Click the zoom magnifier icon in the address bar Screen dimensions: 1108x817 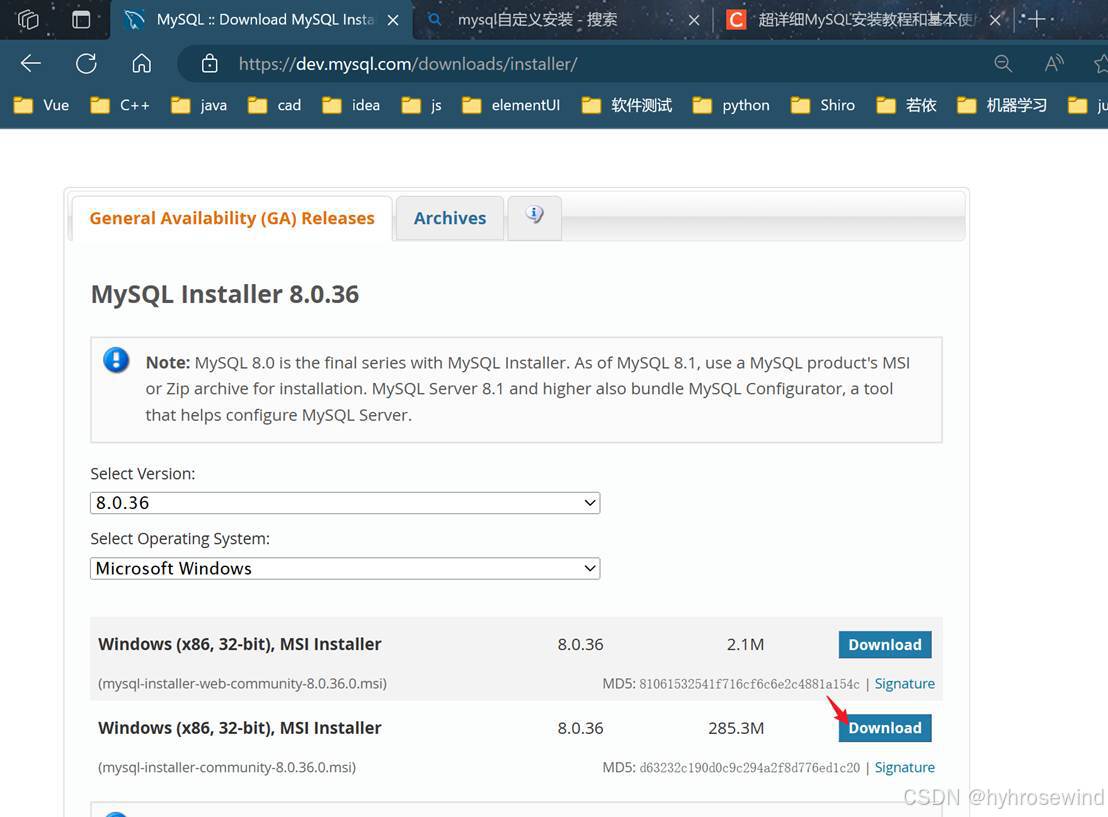1003,64
